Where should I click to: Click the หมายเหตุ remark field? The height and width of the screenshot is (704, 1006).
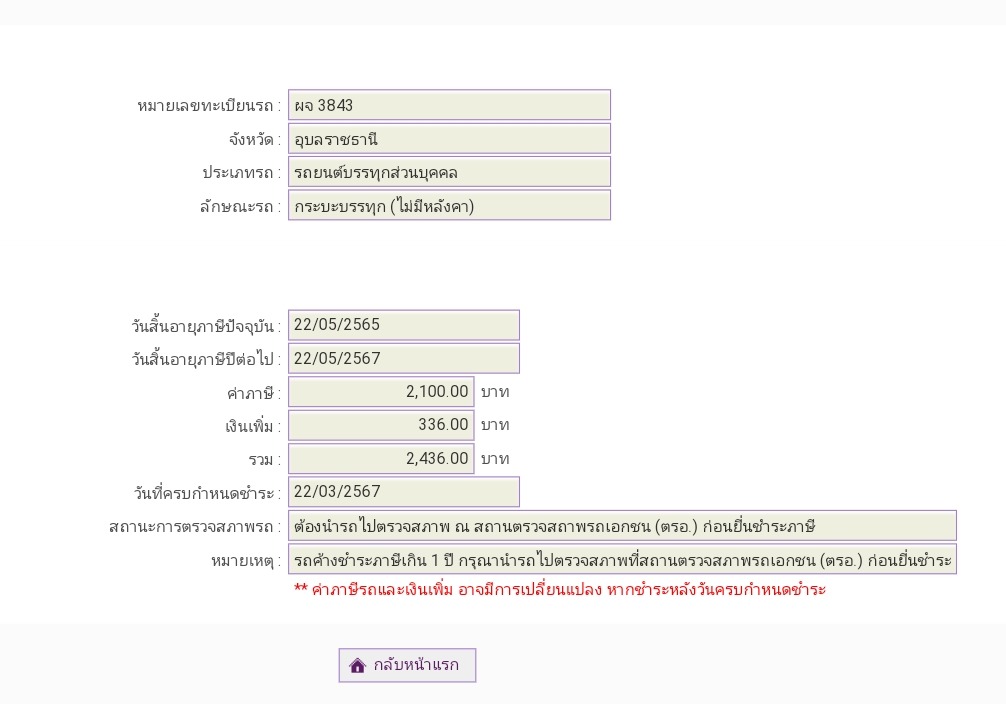point(622,559)
